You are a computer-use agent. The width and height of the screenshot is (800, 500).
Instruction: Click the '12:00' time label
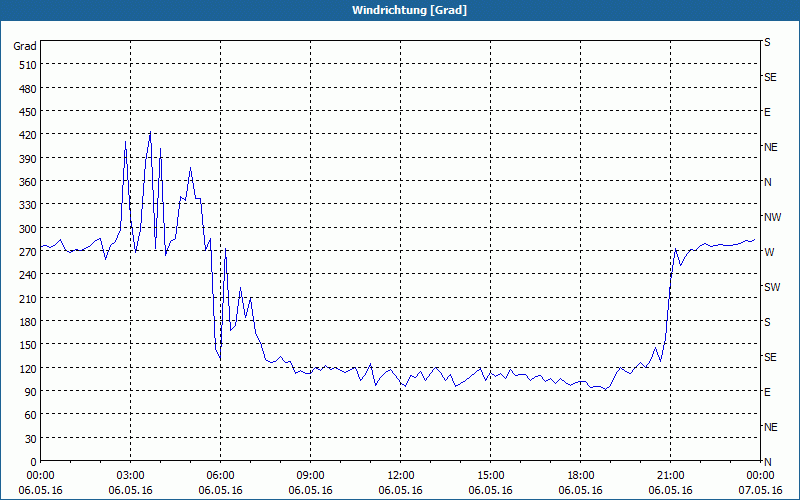coord(401,476)
